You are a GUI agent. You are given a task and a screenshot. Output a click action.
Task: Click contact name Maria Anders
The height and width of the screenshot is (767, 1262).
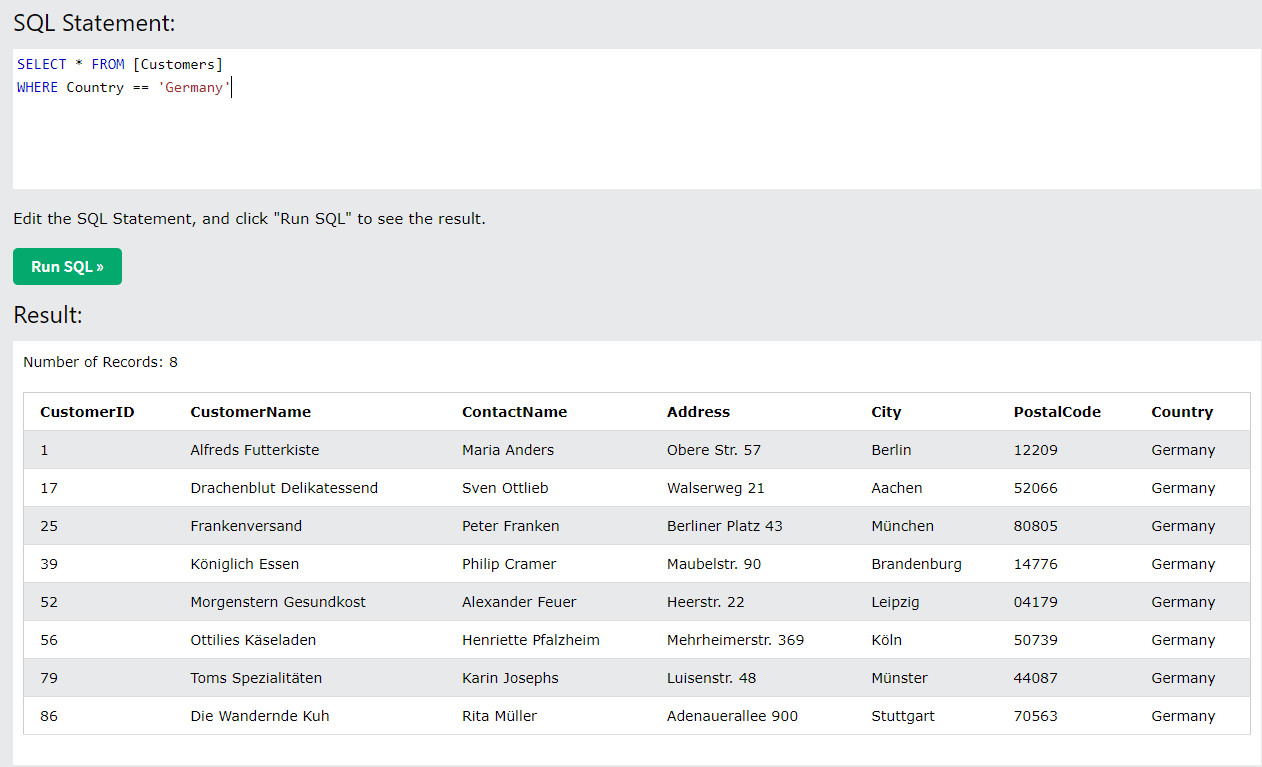coord(508,450)
